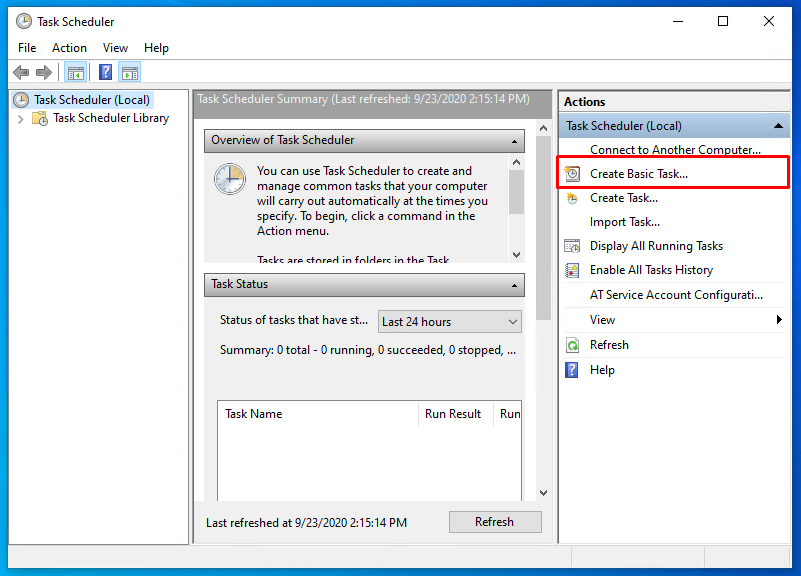Click summary pane scrollbar down arrow

[x=544, y=493]
